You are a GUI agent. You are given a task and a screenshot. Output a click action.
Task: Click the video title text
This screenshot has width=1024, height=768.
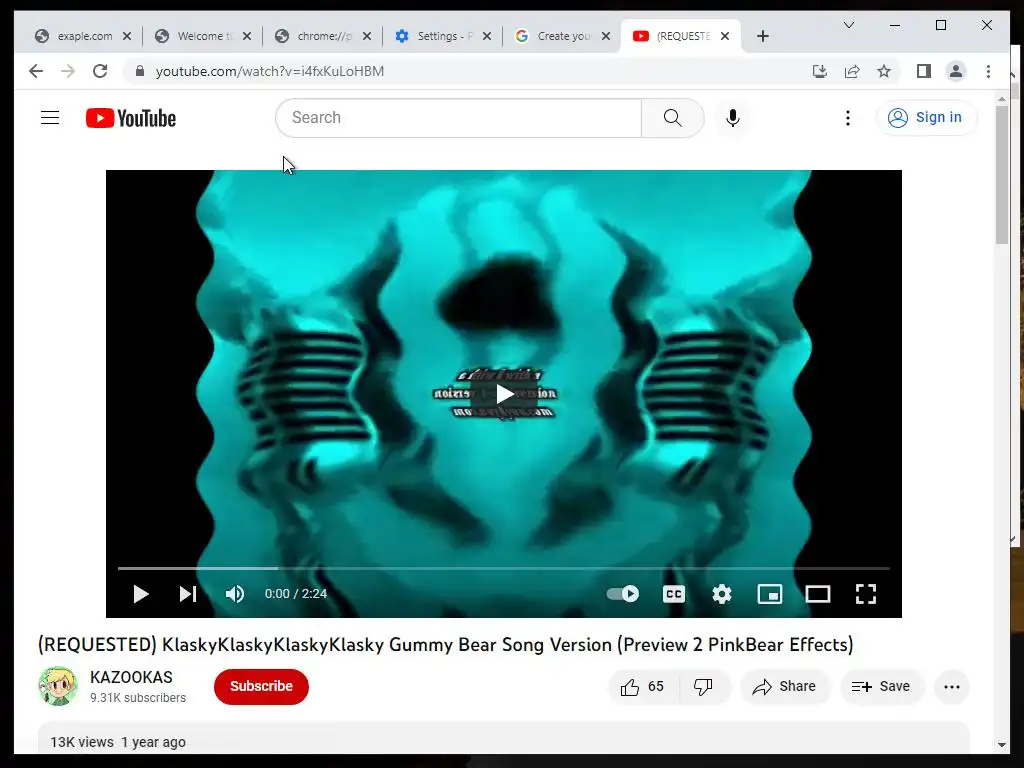445,645
